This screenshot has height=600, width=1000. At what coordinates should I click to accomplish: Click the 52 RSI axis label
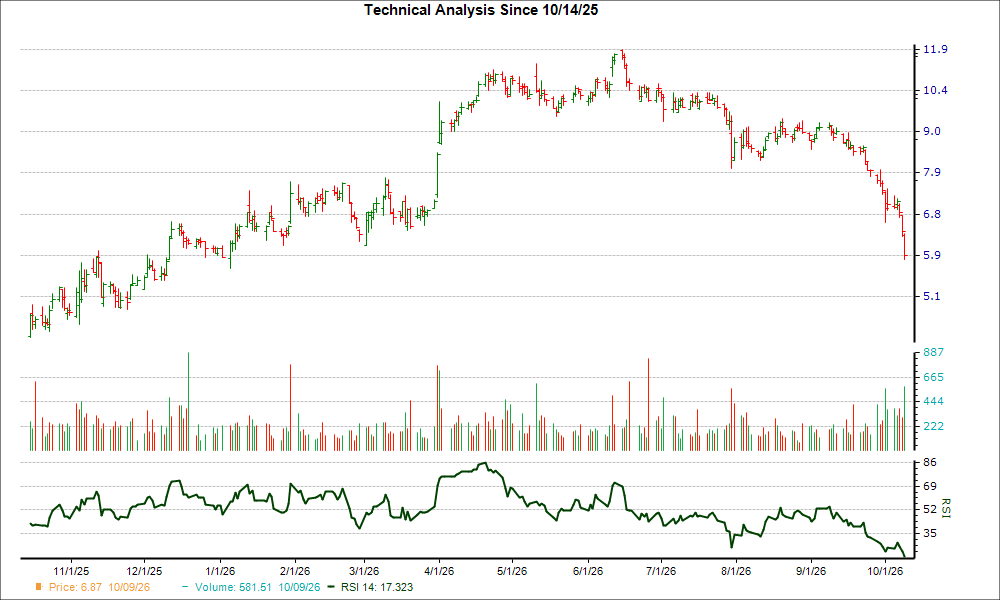(930, 509)
